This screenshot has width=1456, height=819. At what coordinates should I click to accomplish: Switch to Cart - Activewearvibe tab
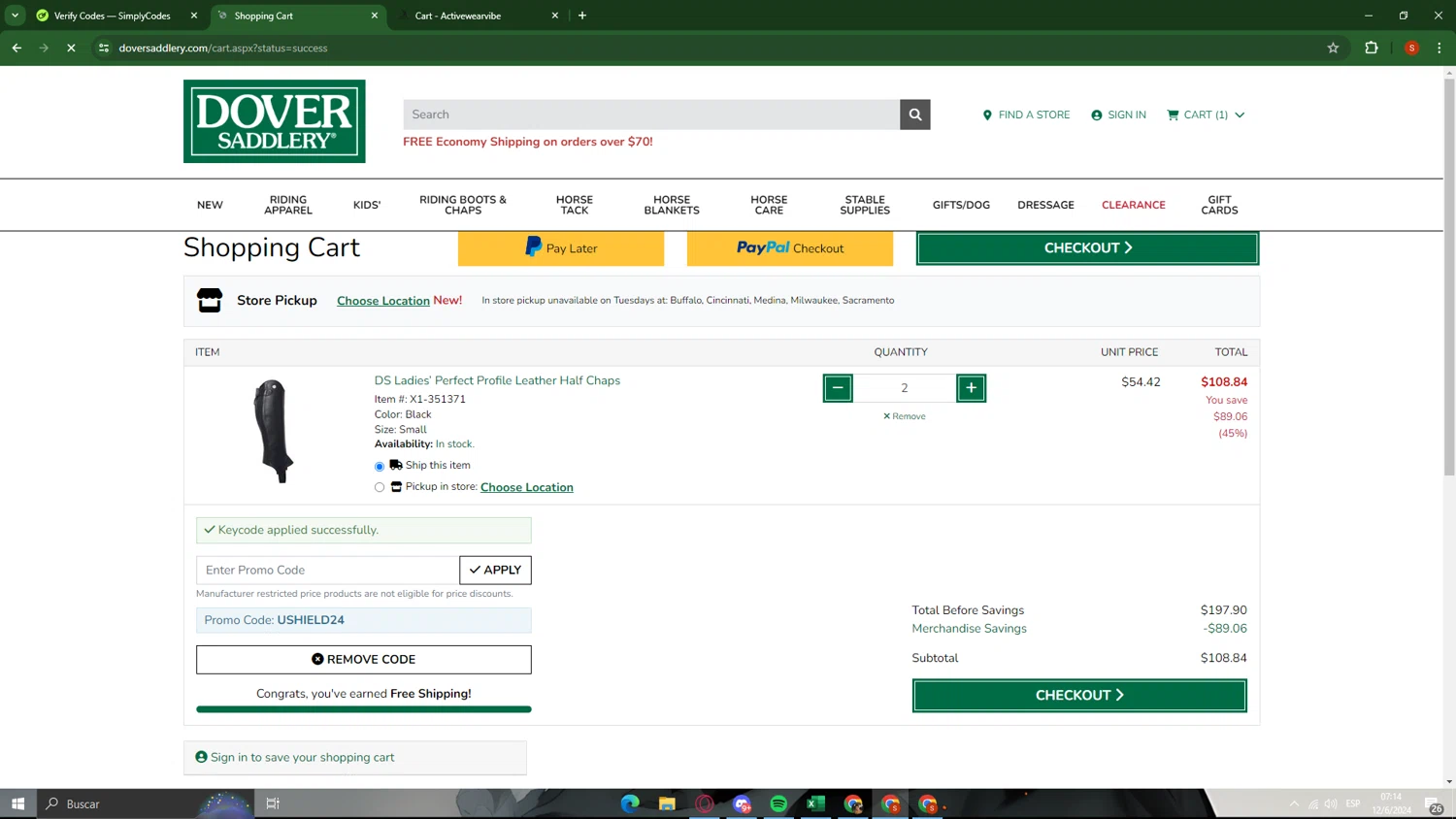(x=476, y=16)
